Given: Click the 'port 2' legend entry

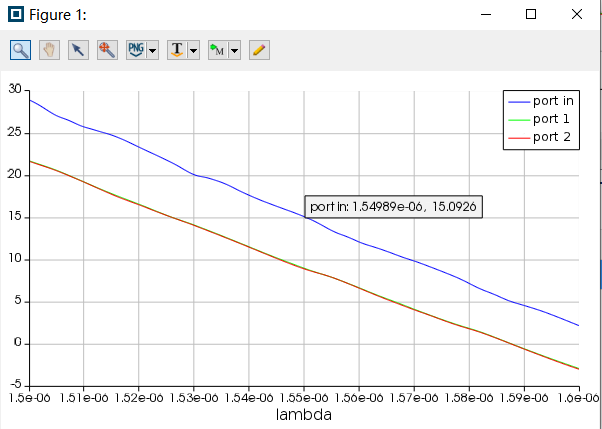Looking at the screenshot, I should click(539, 137).
